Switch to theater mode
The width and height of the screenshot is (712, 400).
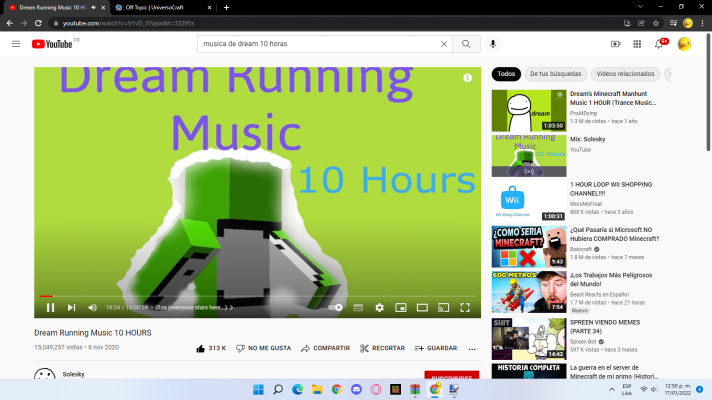click(422, 307)
